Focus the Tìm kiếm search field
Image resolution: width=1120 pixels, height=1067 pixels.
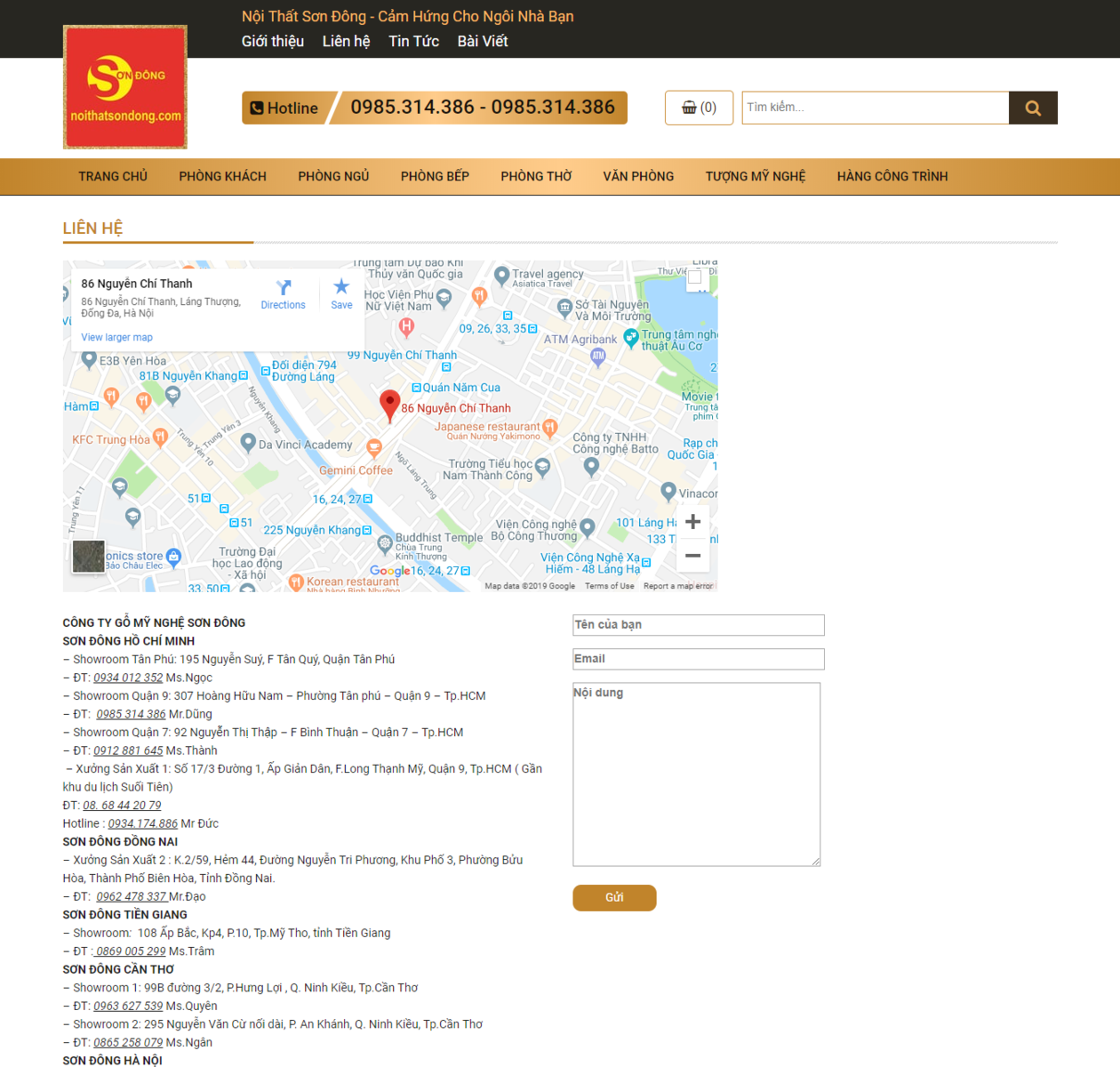[x=876, y=108]
